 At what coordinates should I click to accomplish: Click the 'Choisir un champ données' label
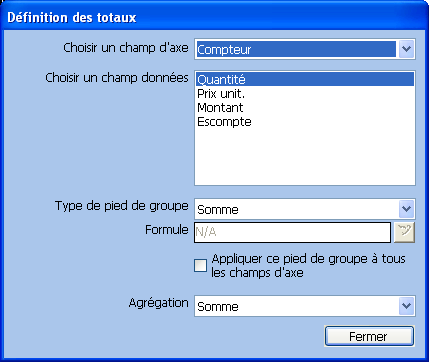pyautogui.click(x=117, y=78)
